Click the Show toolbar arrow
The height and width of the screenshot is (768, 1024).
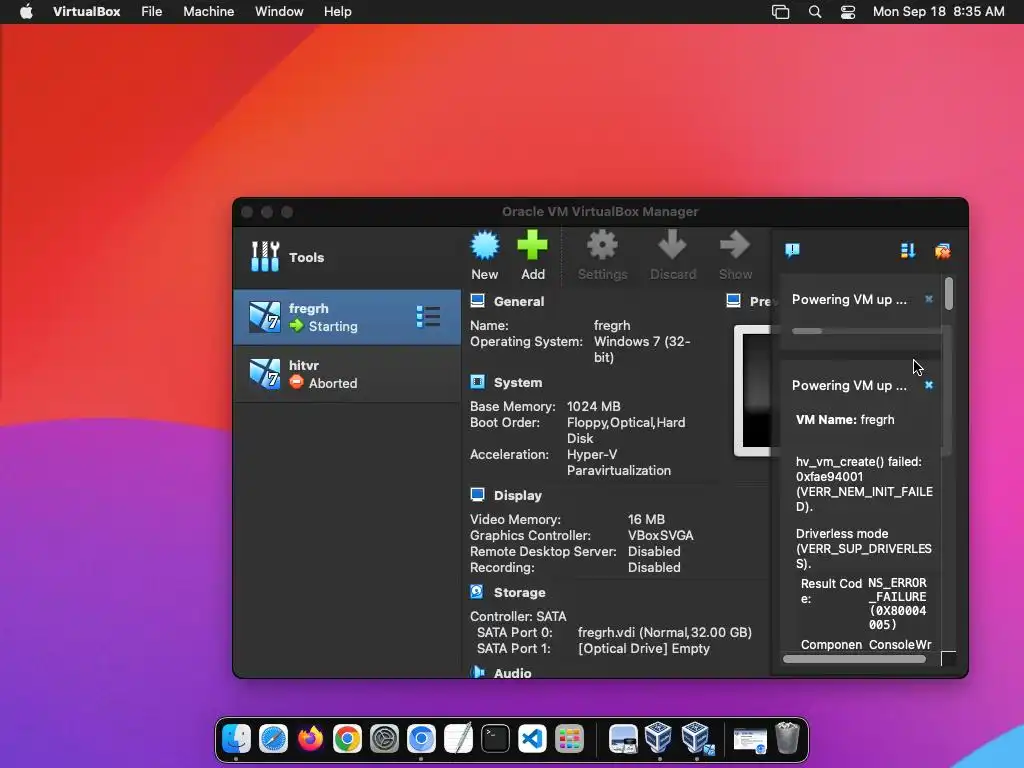pyautogui.click(x=735, y=246)
